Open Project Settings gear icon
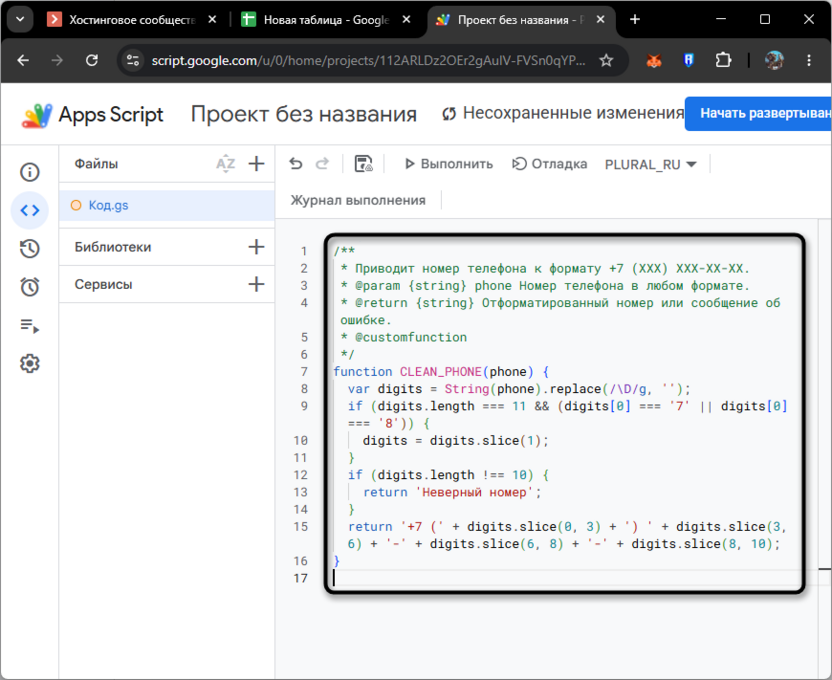The width and height of the screenshot is (832, 680). coord(30,364)
